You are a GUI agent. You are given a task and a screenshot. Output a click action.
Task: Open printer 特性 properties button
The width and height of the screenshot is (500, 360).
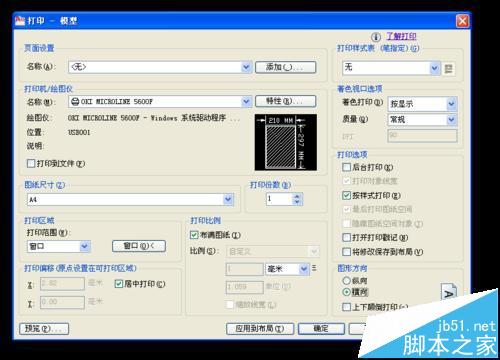(x=285, y=101)
